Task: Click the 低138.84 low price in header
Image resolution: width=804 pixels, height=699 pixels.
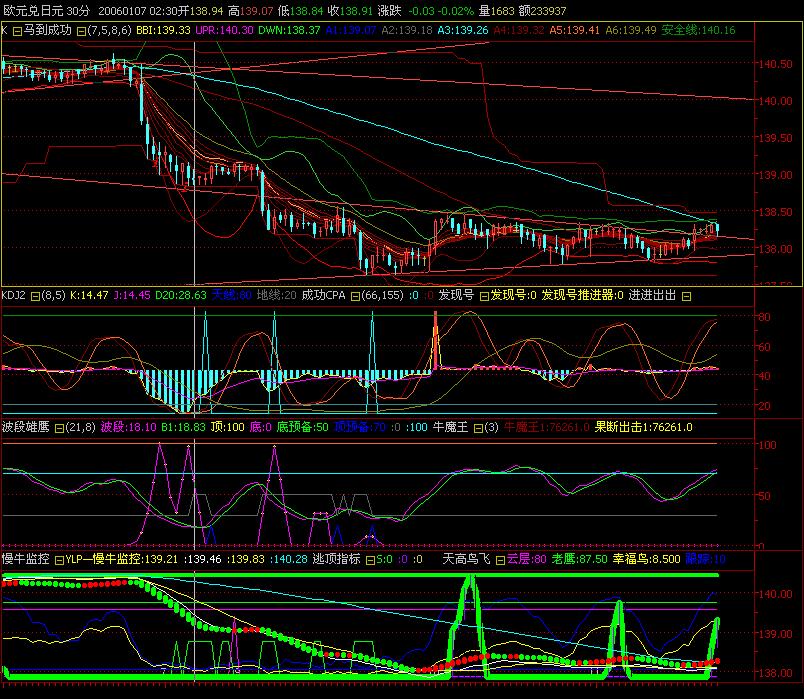Action: 300,11
